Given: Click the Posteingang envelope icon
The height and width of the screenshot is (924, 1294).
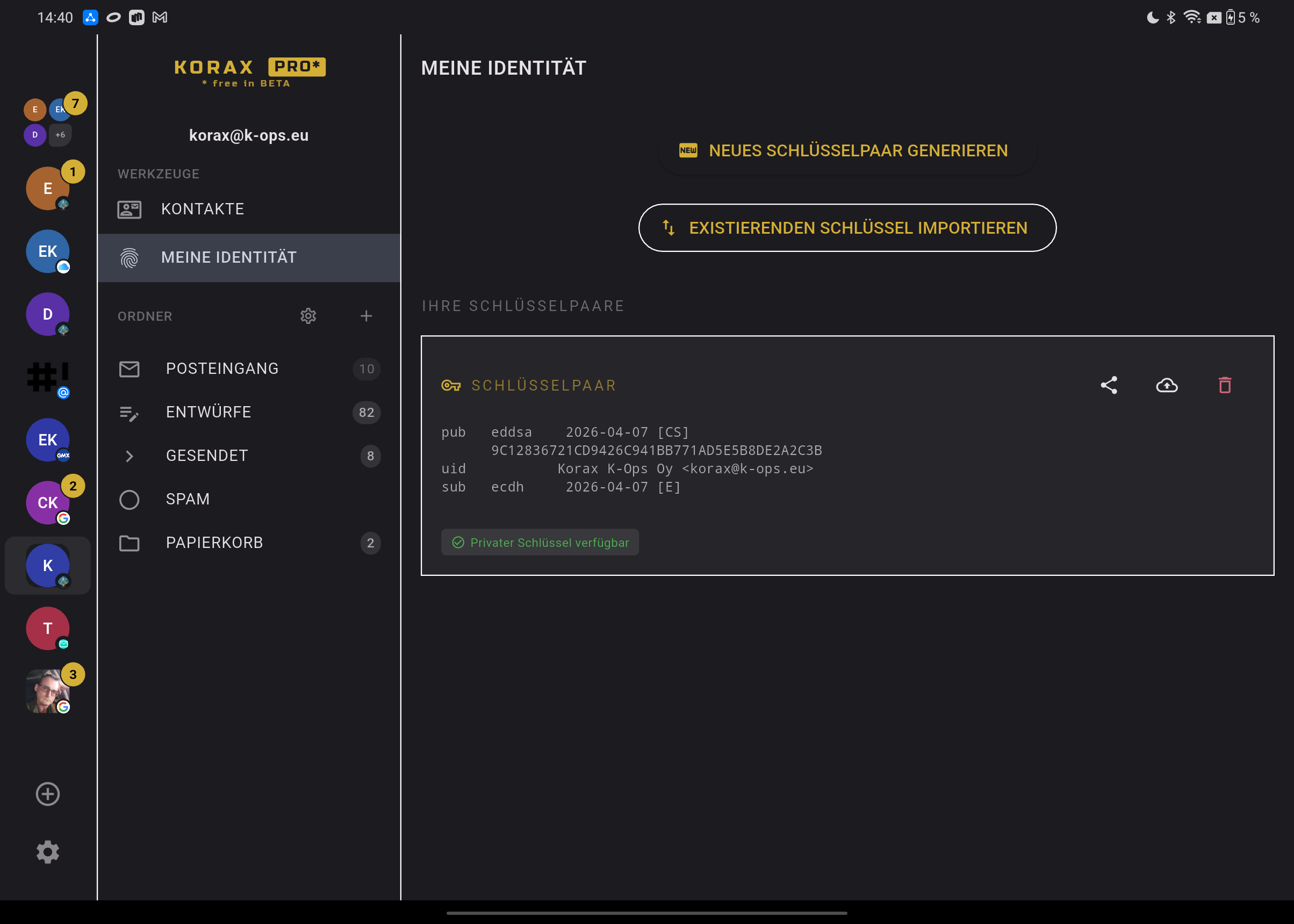Looking at the screenshot, I should (x=129, y=369).
